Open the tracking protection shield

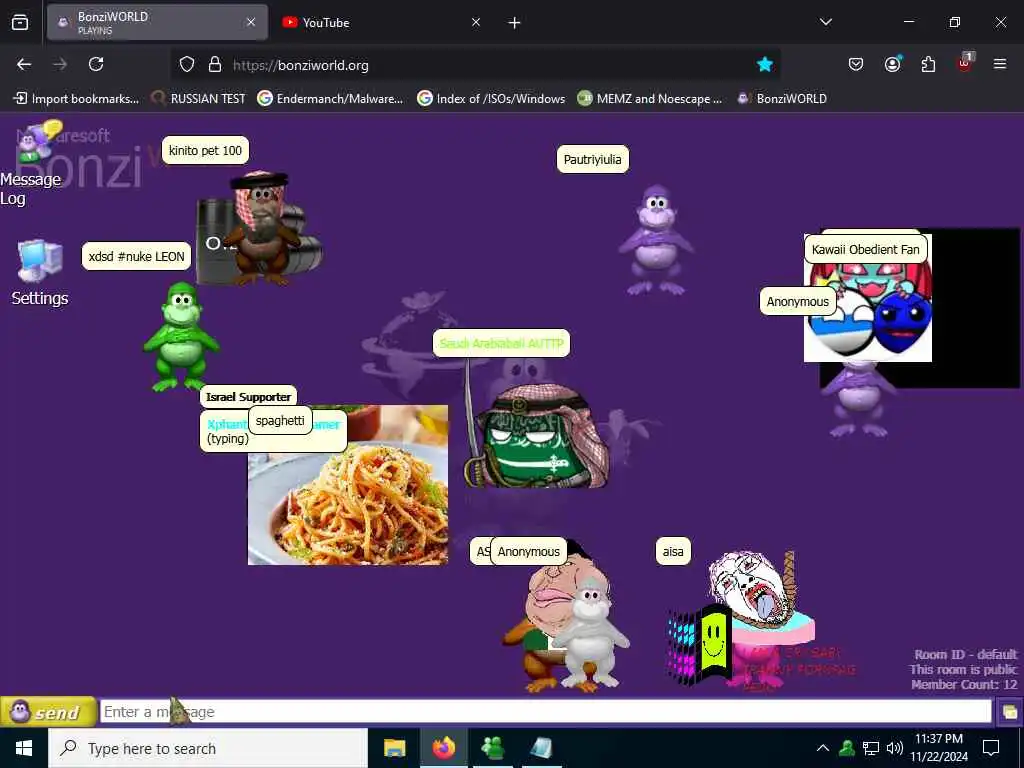[187, 65]
